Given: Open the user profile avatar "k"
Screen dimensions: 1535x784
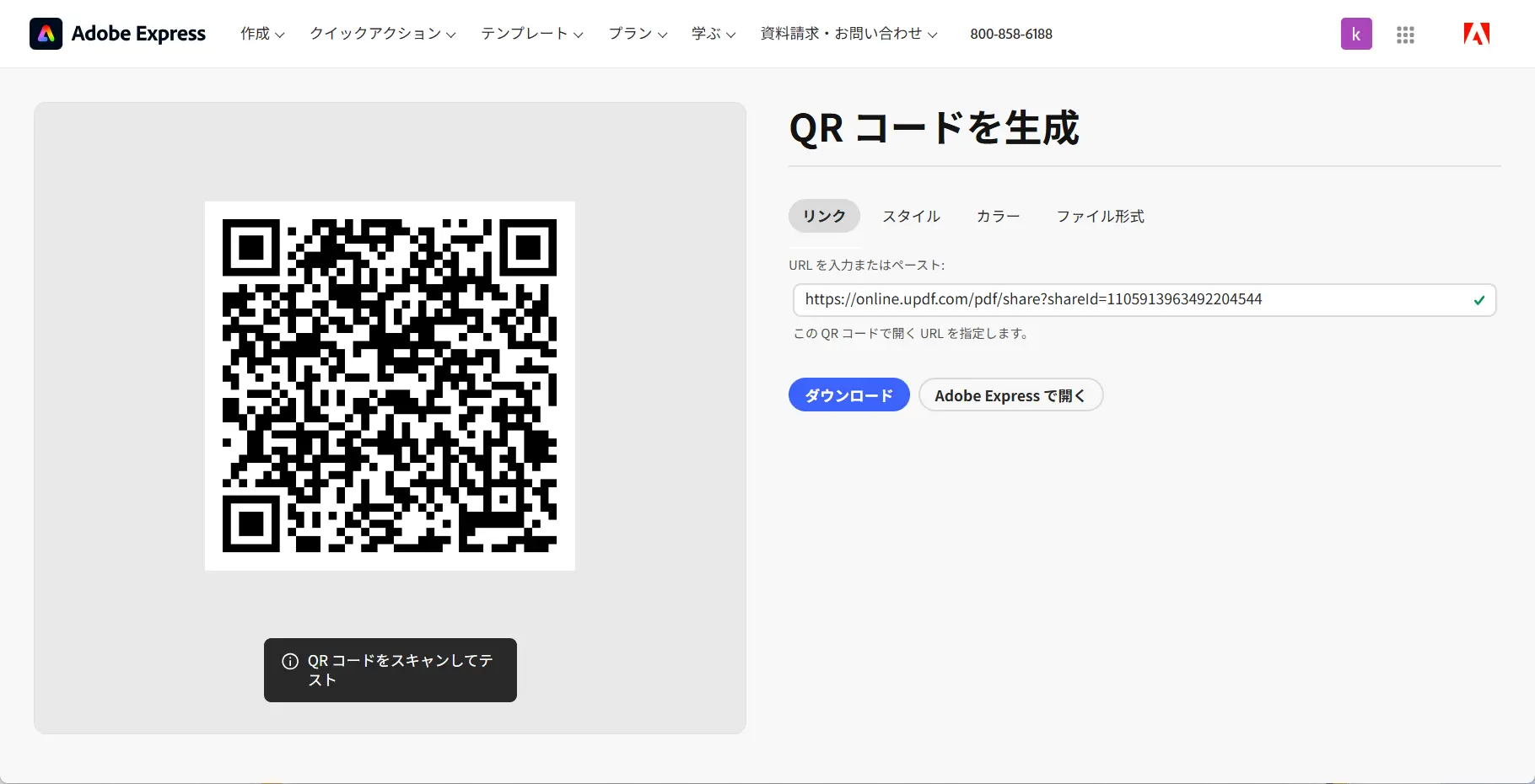Looking at the screenshot, I should pyautogui.click(x=1356, y=34).
